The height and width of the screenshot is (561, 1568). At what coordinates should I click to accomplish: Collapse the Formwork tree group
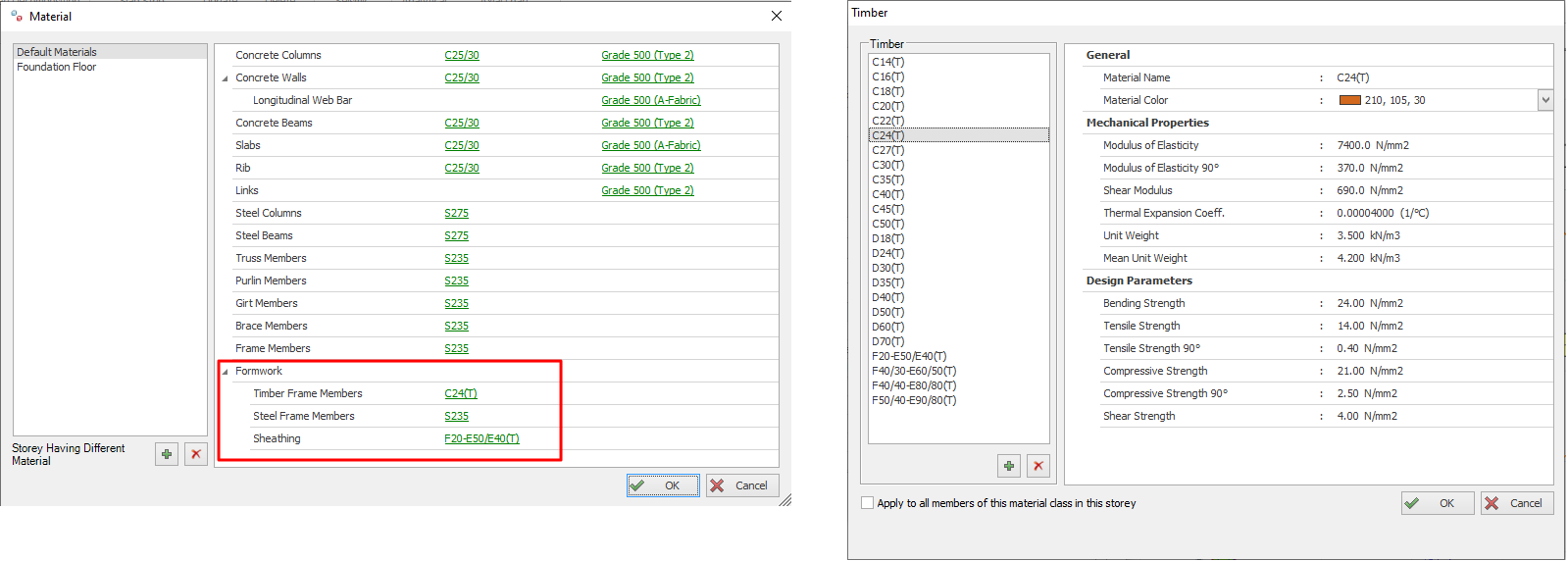[x=225, y=372]
